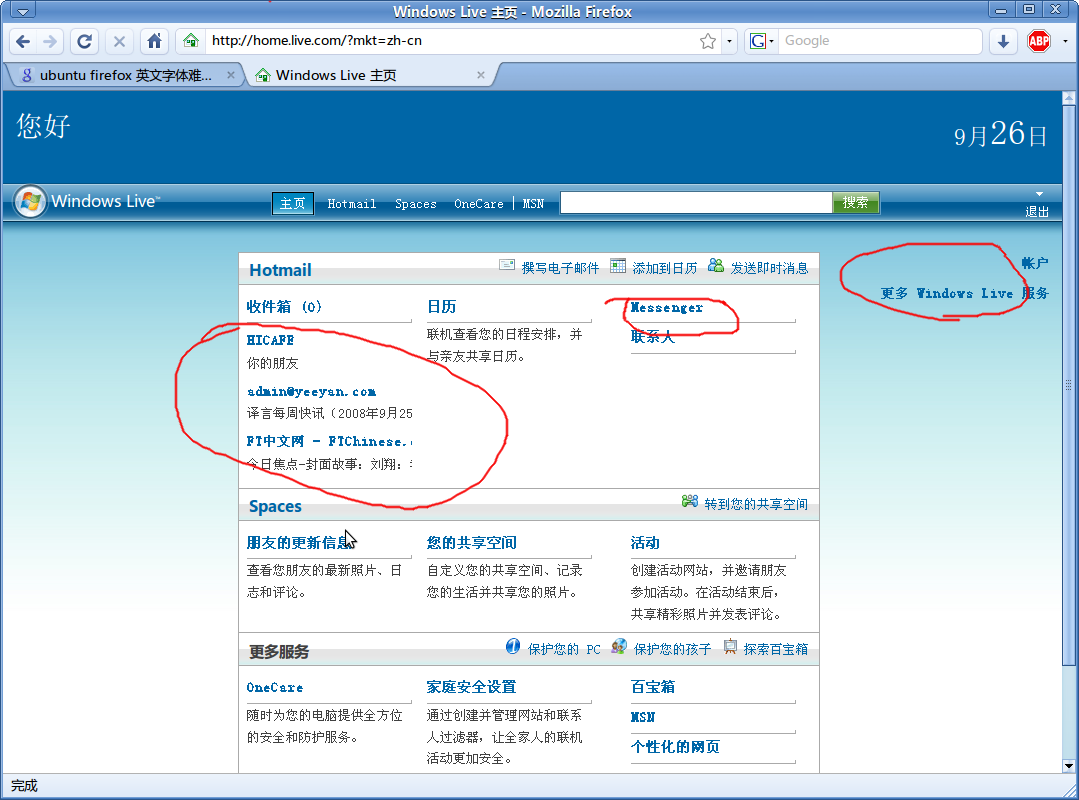
Task: Click 添加到日历 link
Action: tap(665, 268)
